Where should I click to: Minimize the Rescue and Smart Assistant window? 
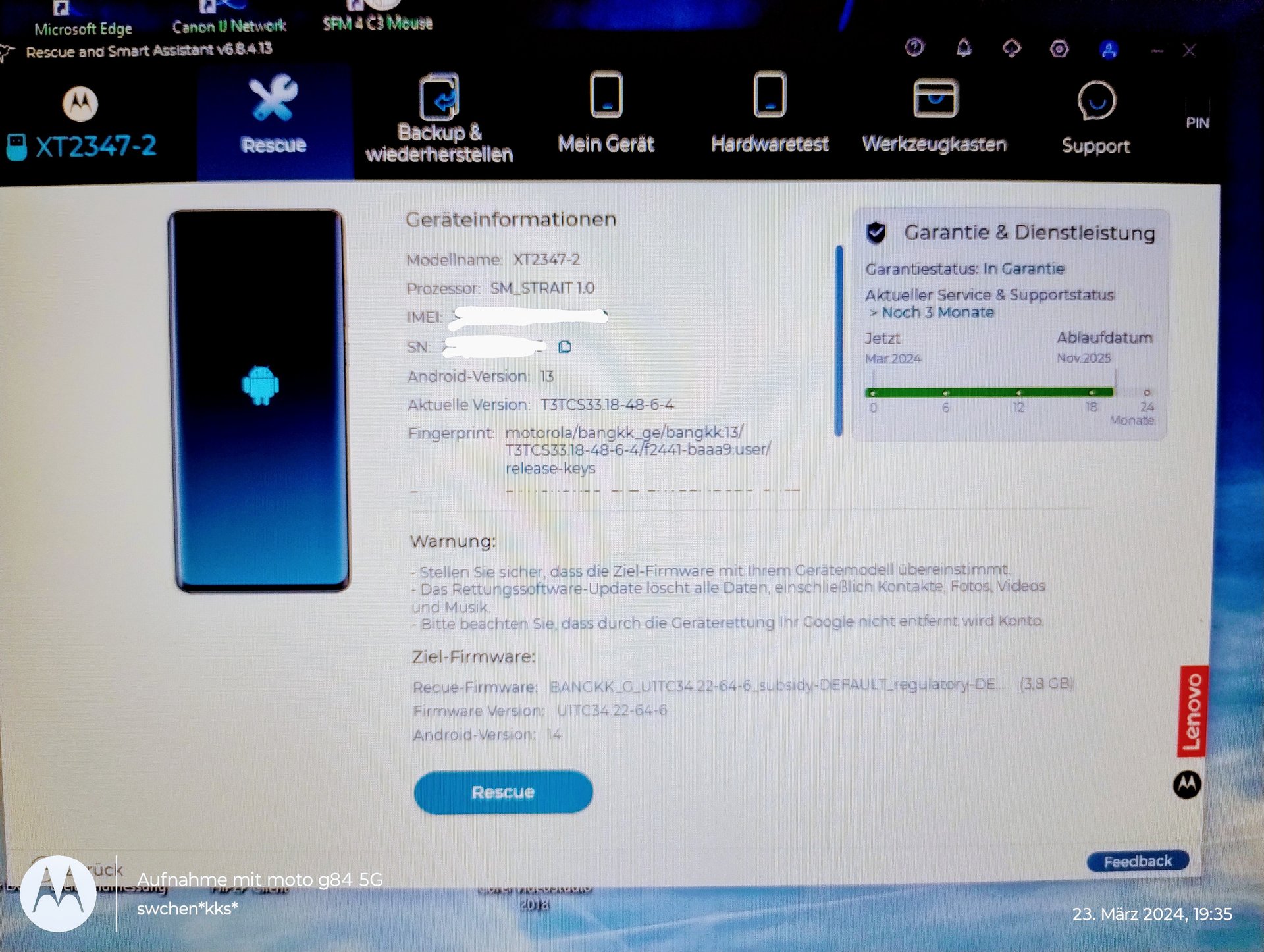coord(1157,51)
